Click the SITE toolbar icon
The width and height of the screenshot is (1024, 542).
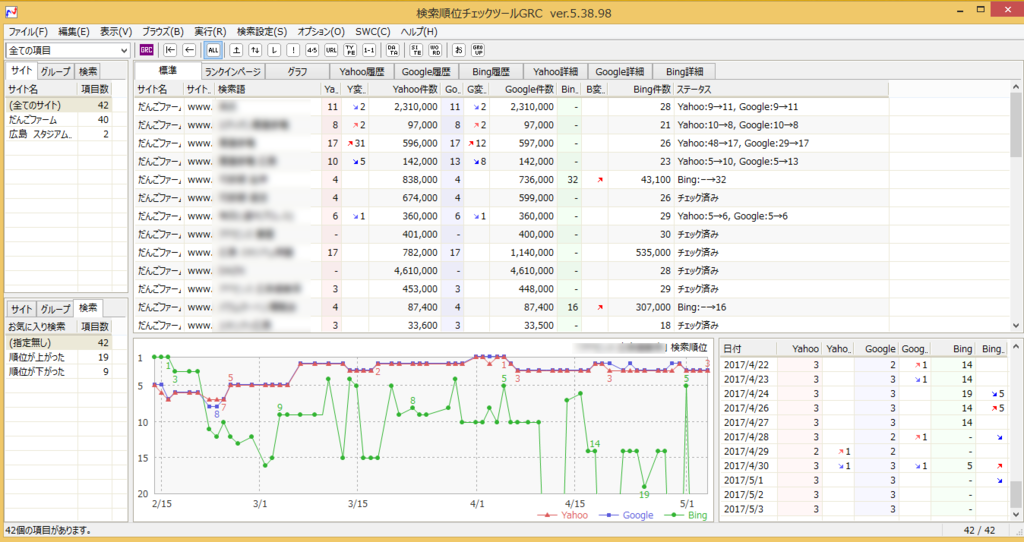(416, 50)
